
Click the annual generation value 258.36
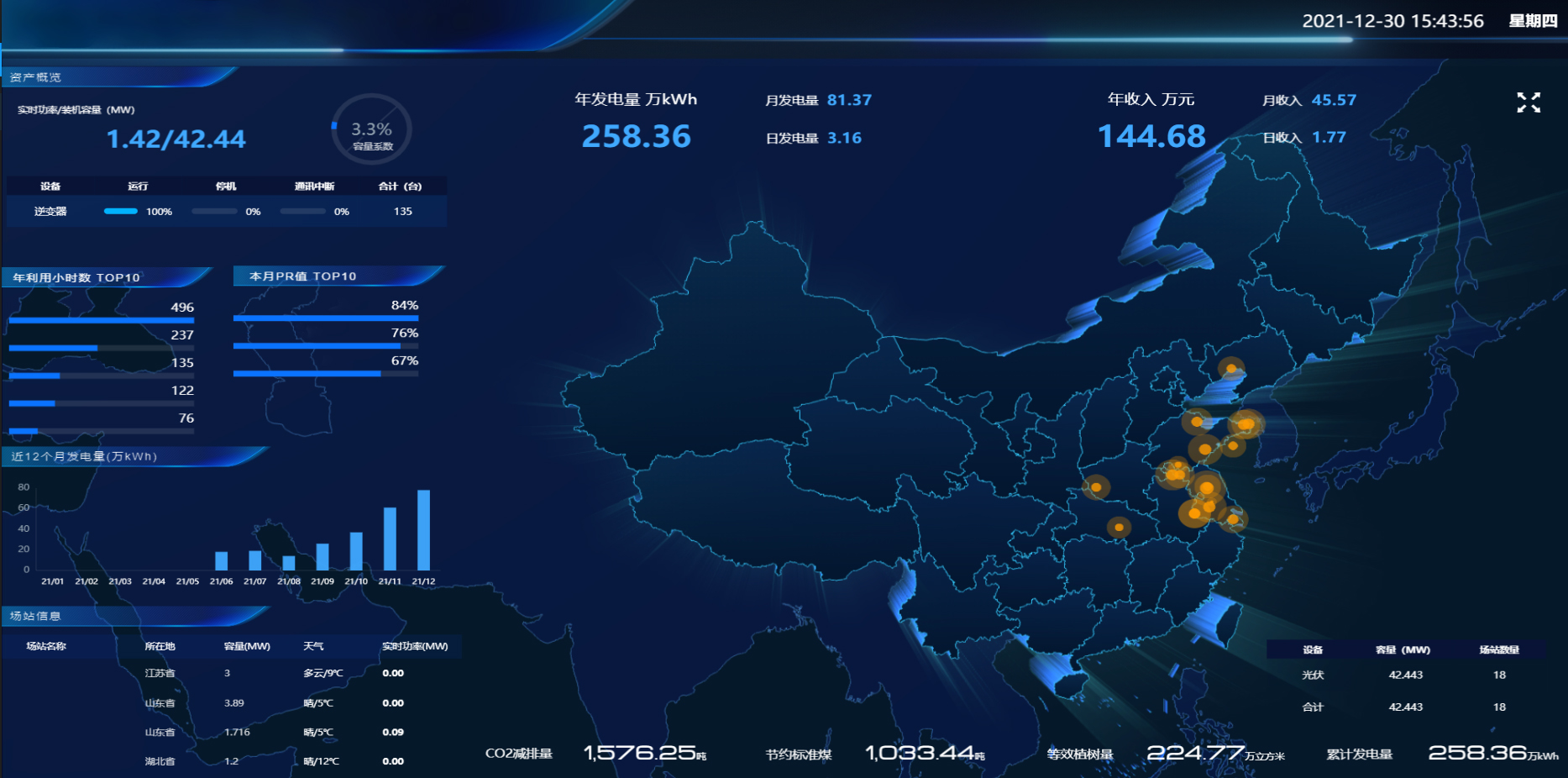click(x=636, y=136)
